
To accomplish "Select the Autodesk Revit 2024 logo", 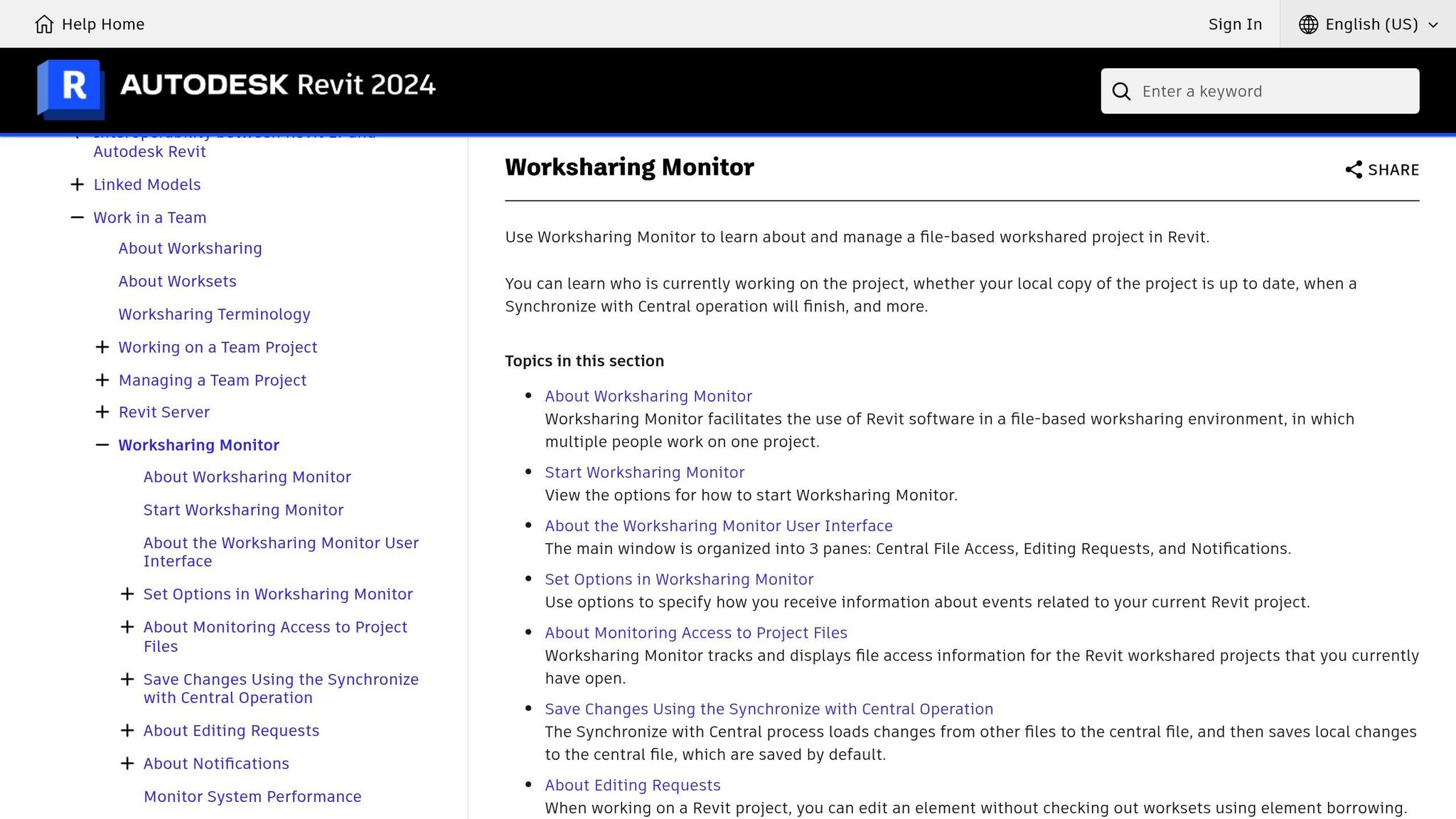I will click(x=277, y=84).
